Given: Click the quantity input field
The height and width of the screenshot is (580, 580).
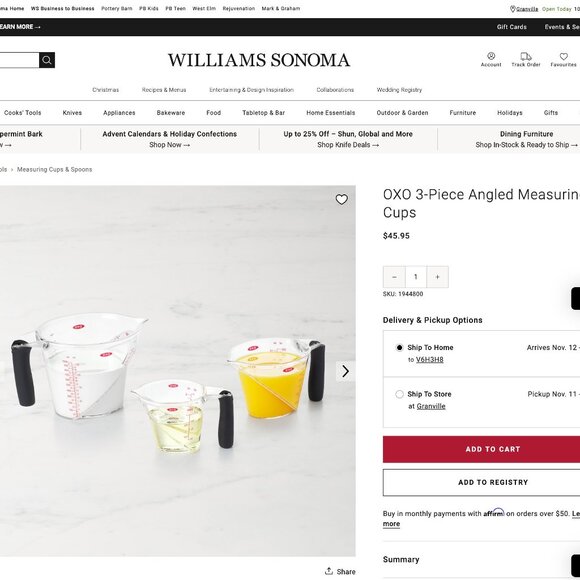Looking at the screenshot, I should point(416,277).
